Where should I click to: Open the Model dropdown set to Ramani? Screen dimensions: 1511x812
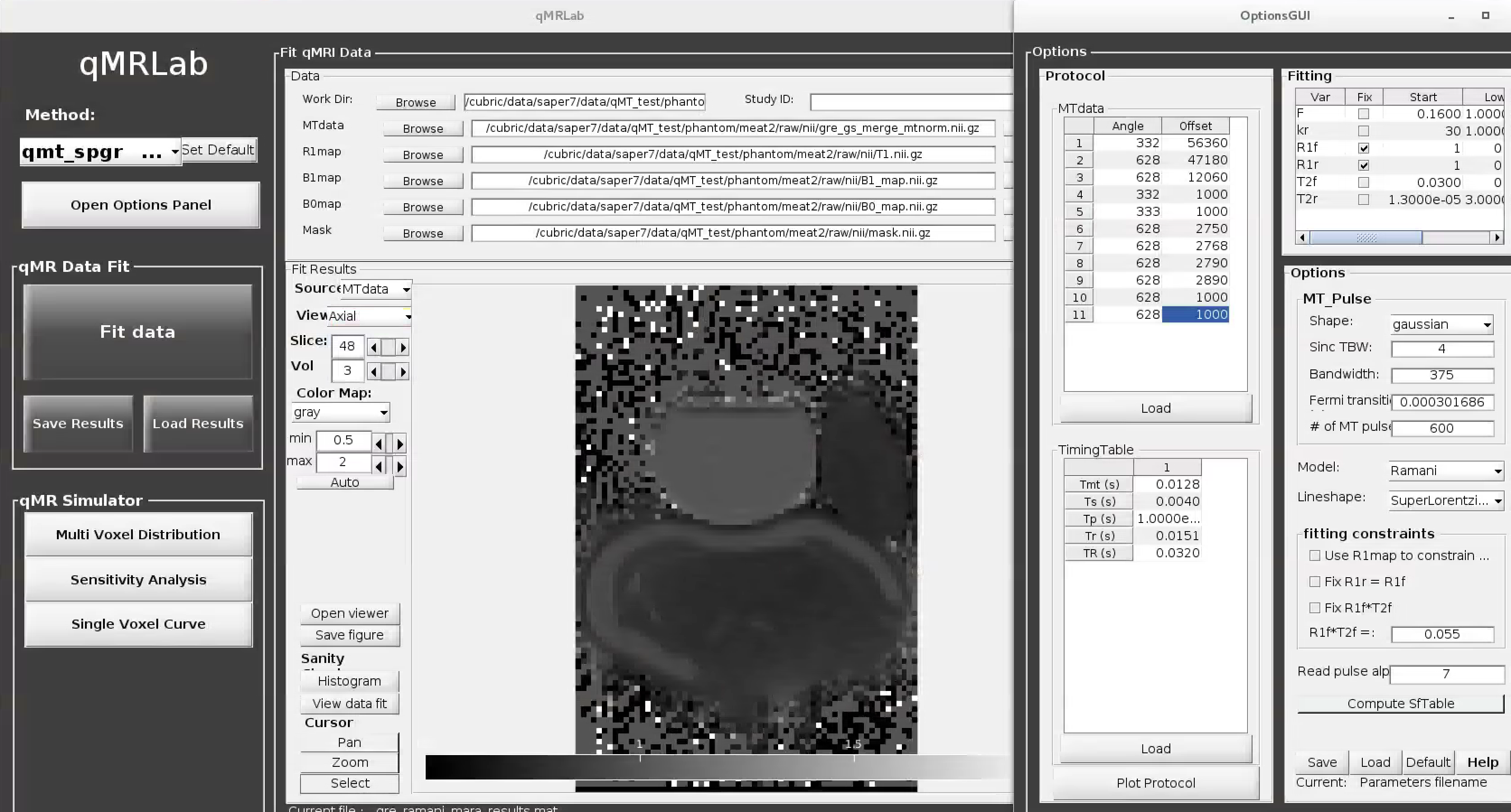(1497, 470)
